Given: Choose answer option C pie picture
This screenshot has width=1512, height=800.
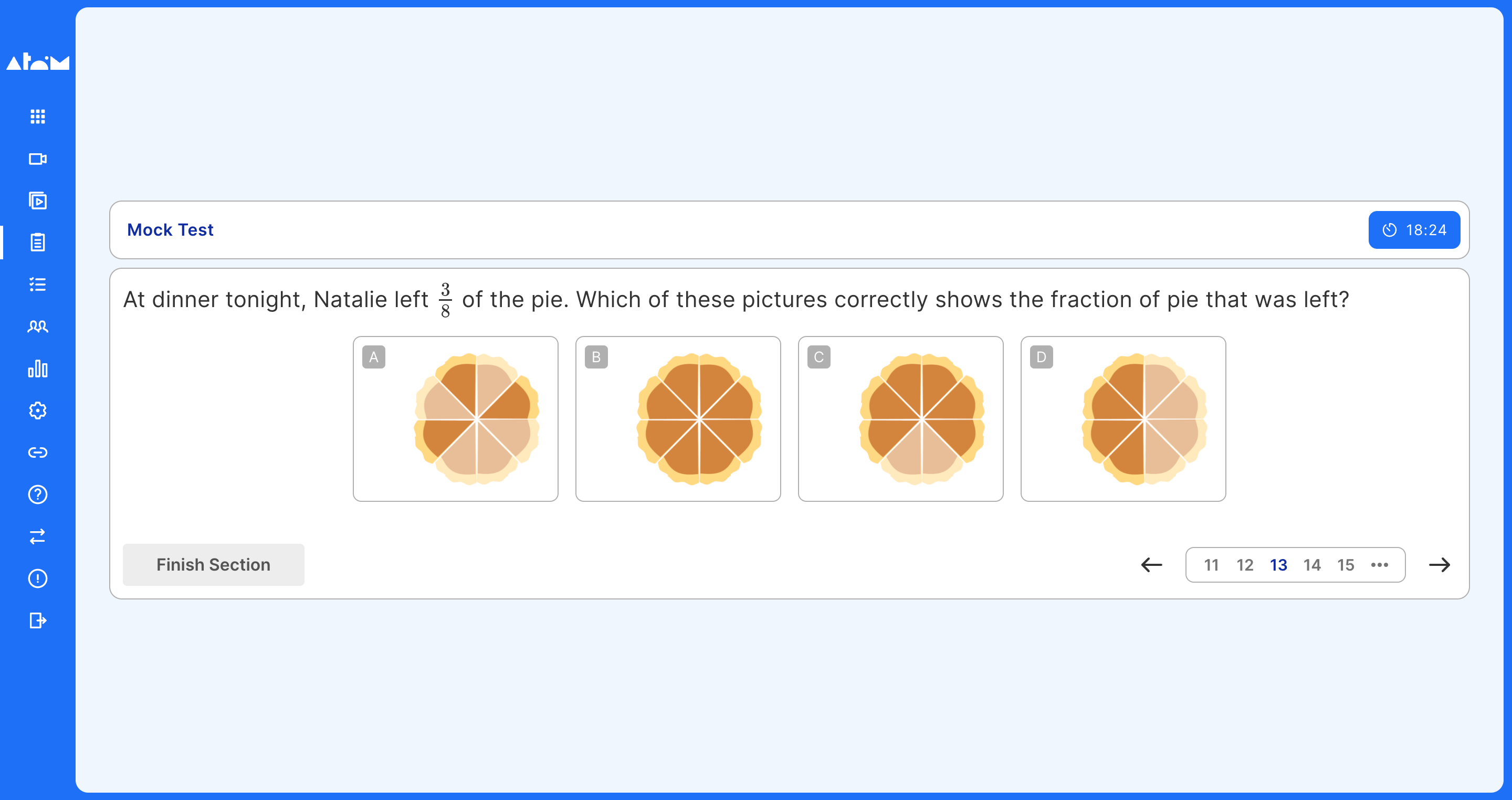Looking at the screenshot, I should [x=900, y=418].
